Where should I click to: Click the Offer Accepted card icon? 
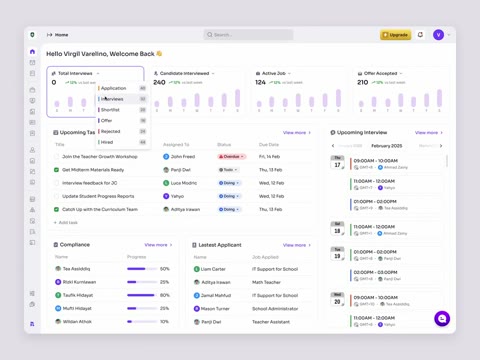[360, 73]
